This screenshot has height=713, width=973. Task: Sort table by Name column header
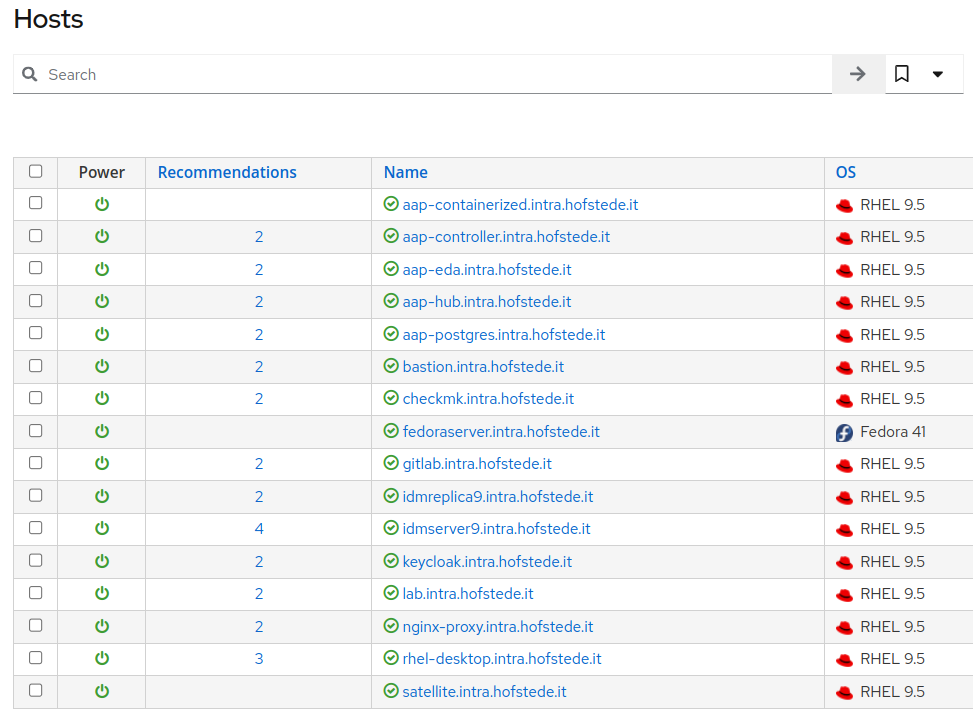pos(405,172)
